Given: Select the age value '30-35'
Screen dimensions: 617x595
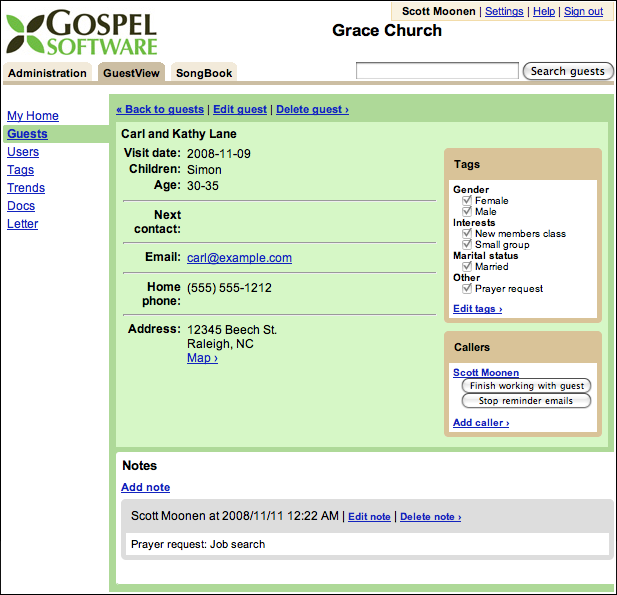Looking at the screenshot, I should pos(203,186).
